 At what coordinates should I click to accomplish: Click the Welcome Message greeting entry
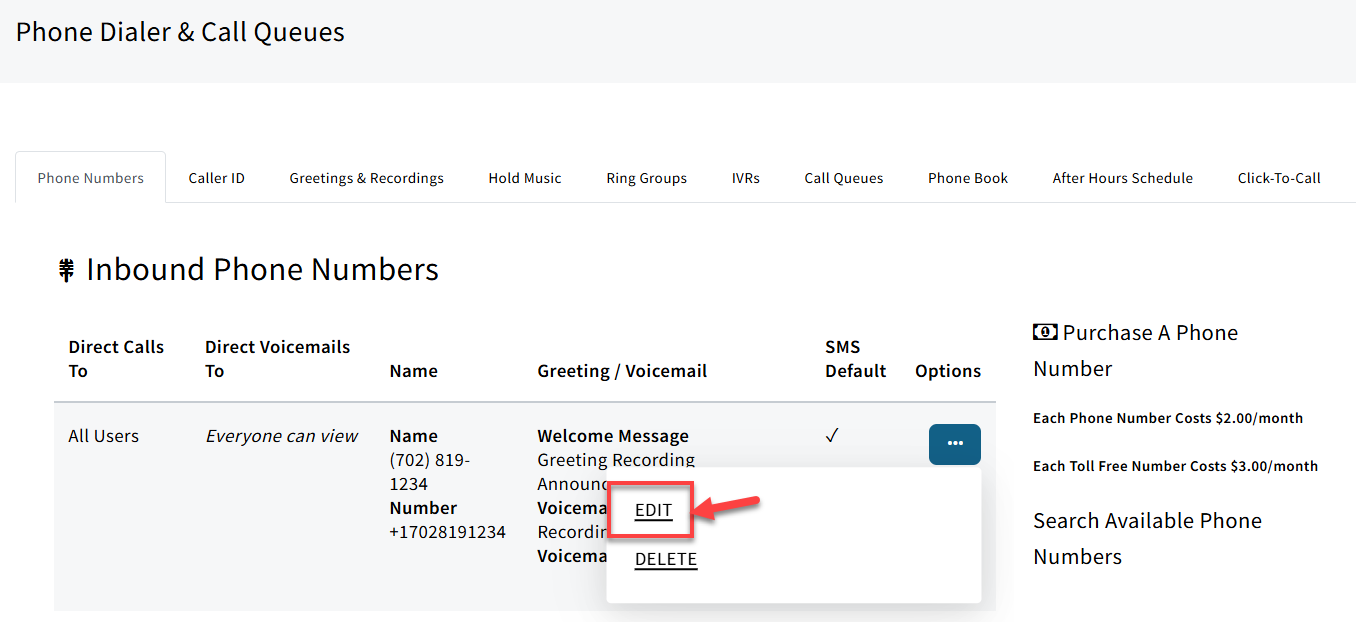[613, 435]
